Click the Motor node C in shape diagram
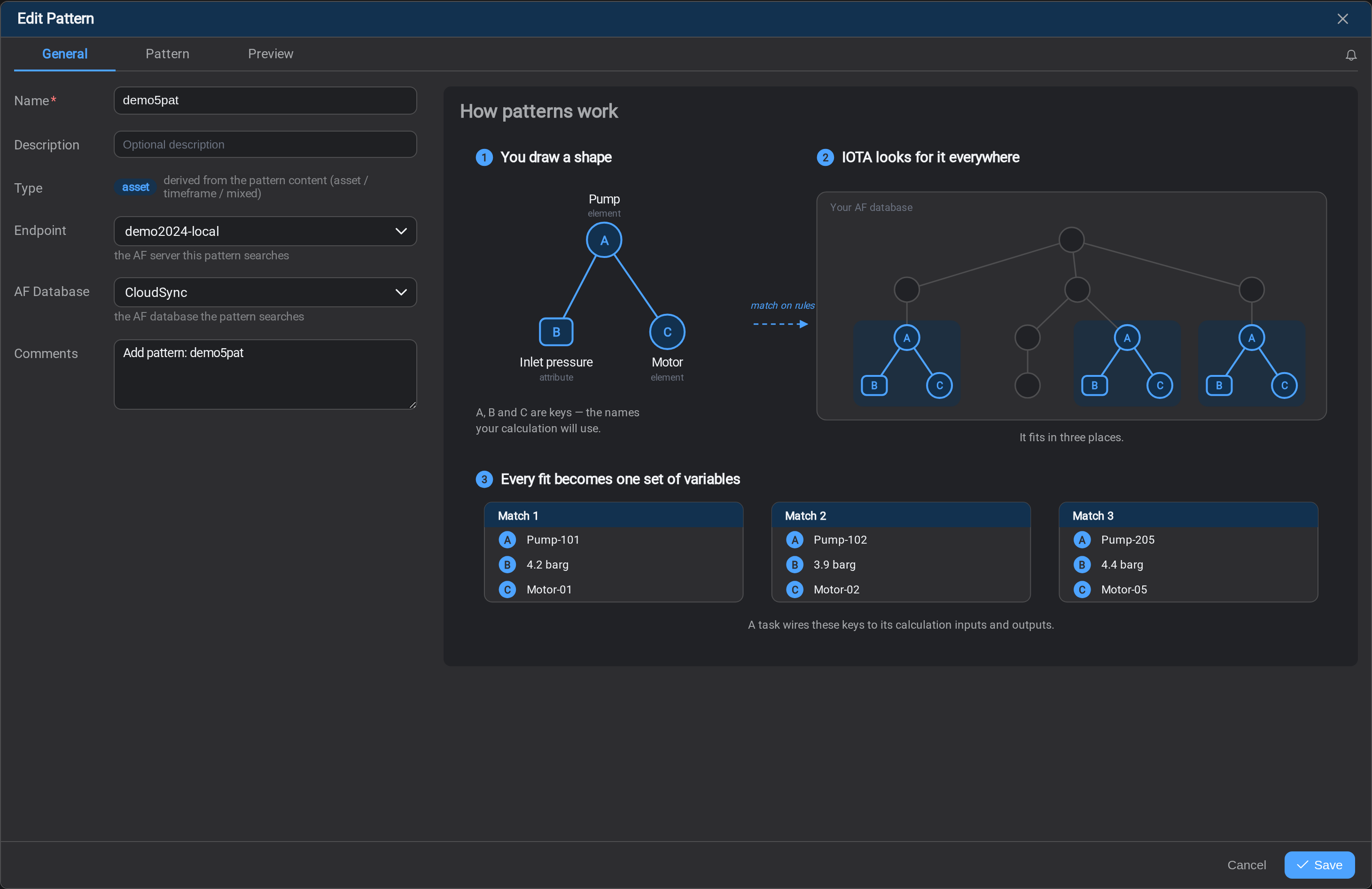Image resolution: width=1372 pixels, height=889 pixels. pos(667,332)
